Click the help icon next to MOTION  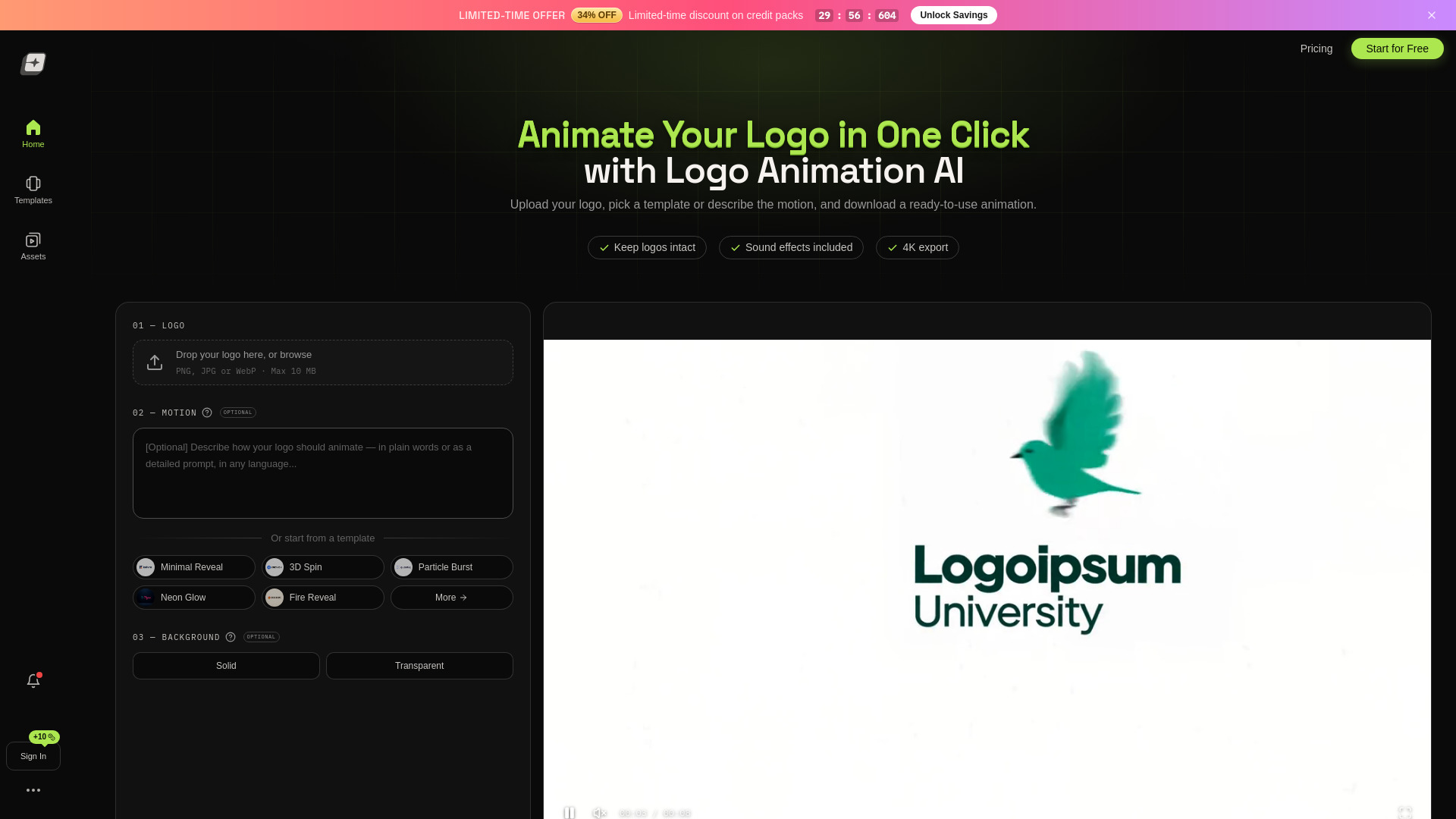(x=207, y=413)
